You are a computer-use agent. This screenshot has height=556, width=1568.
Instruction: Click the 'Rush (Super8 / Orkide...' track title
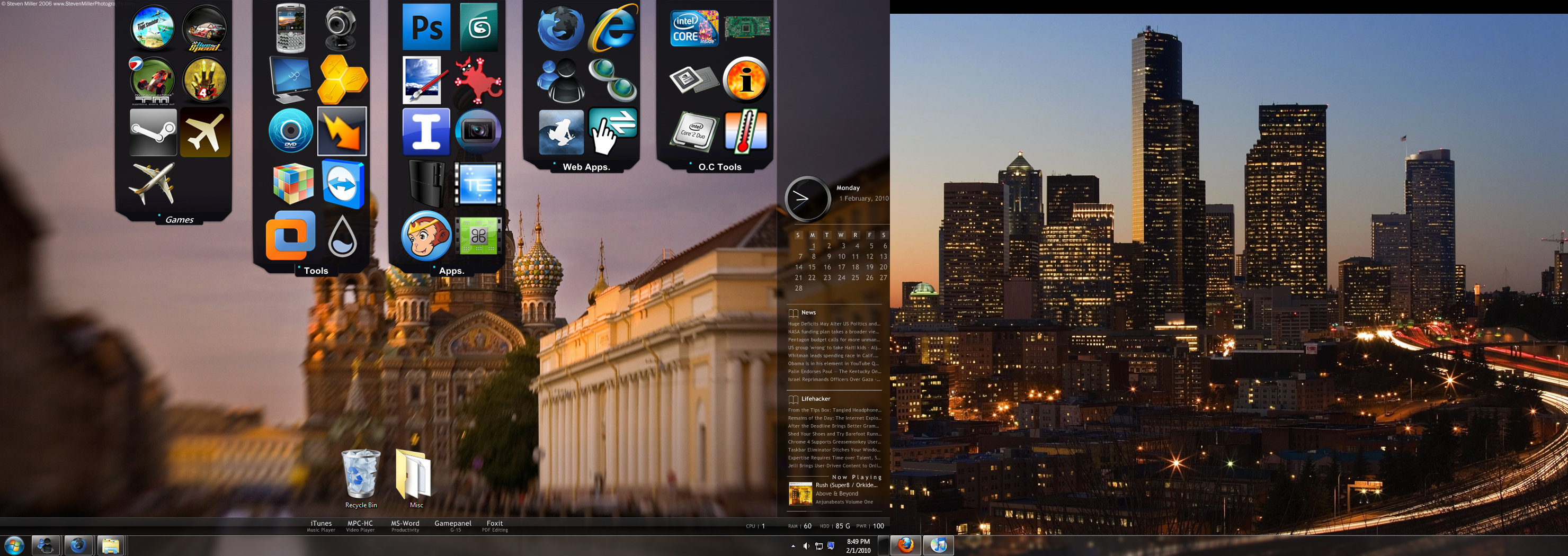(x=847, y=485)
